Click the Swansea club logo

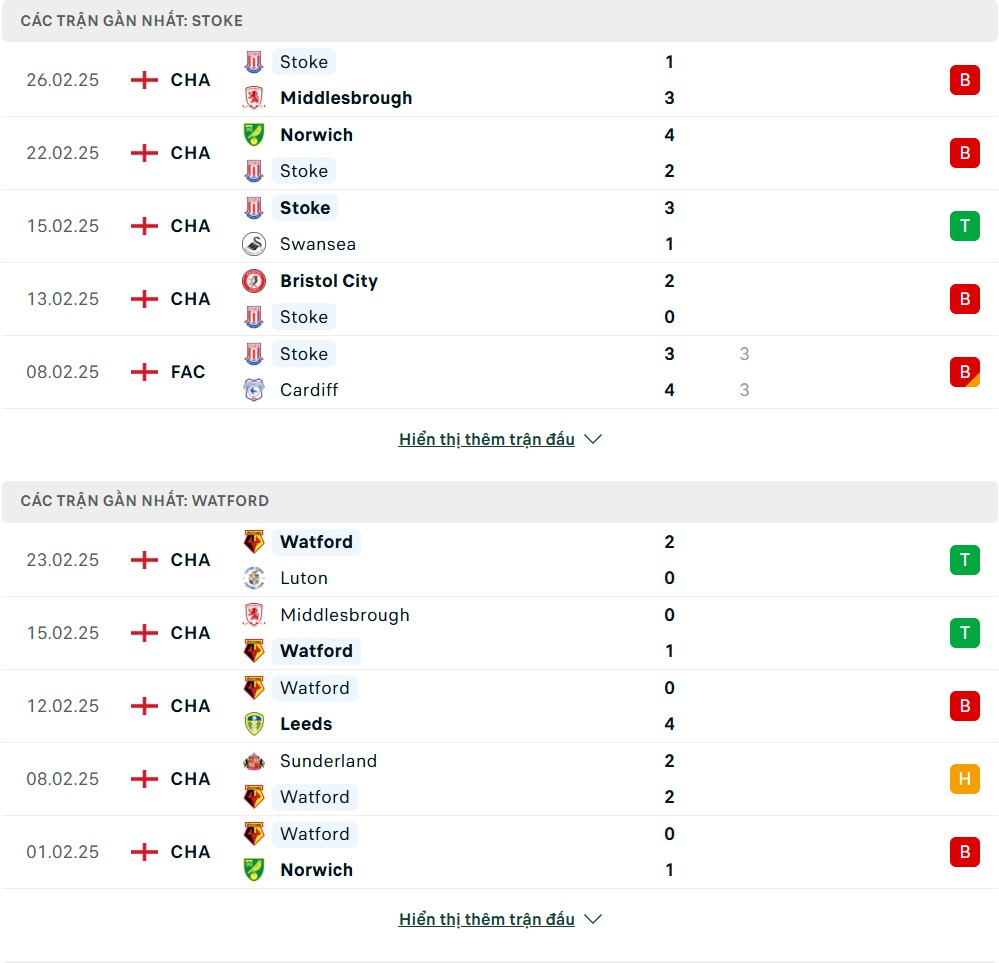pyautogui.click(x=254, y=244)
